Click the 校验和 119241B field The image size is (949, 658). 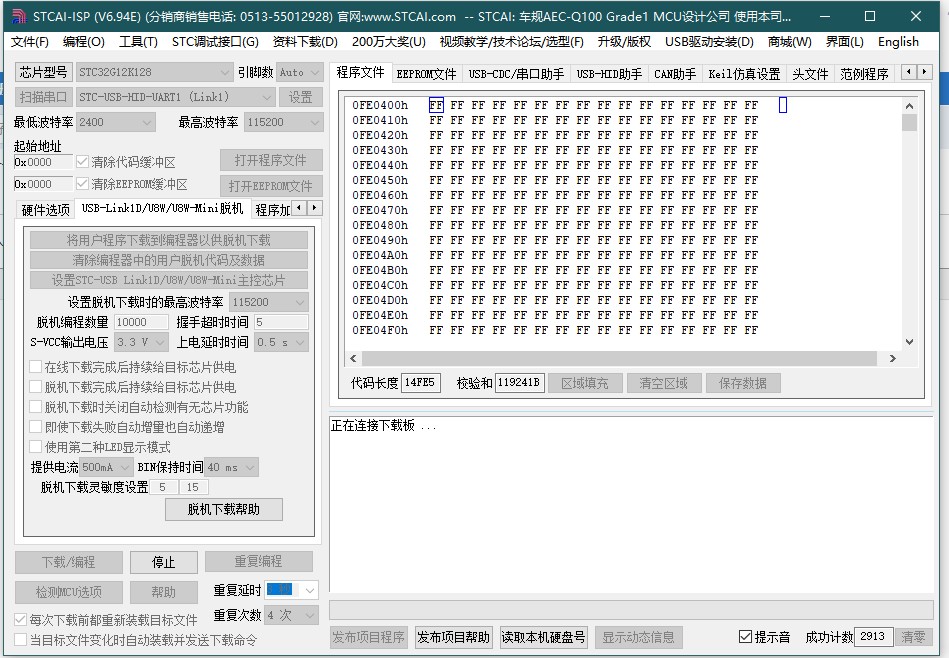tap(519, 383)
